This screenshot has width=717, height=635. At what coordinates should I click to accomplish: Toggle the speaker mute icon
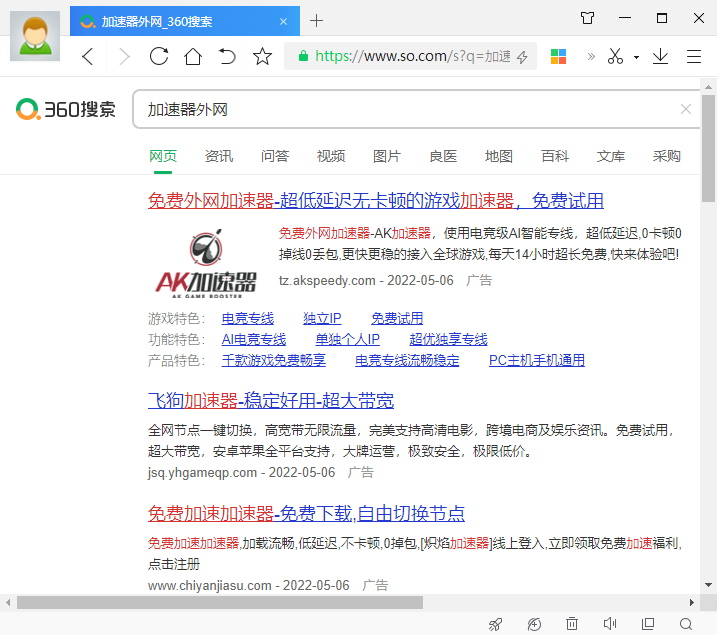pyautogui.click(x=610, y=624)
